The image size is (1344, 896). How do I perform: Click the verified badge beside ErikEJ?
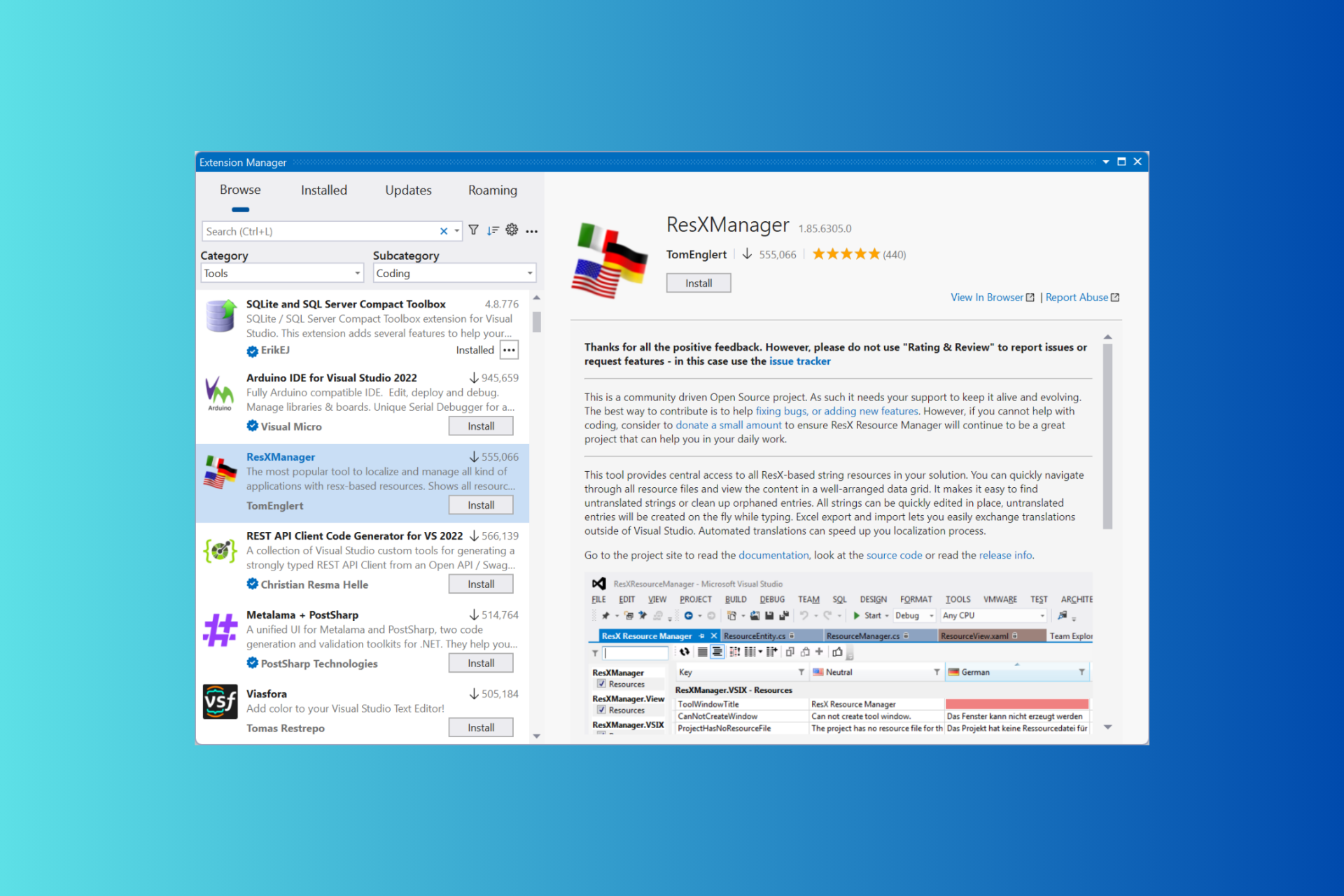click(253, 351)
